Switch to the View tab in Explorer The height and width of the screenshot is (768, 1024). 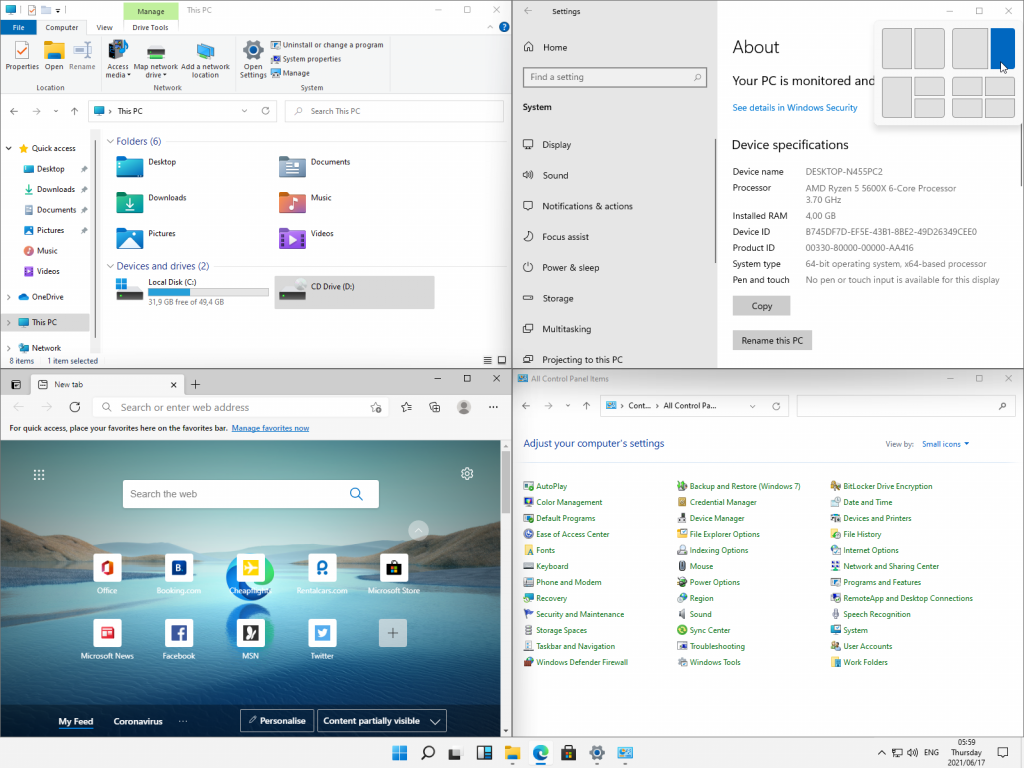click(x=104, y=28)
